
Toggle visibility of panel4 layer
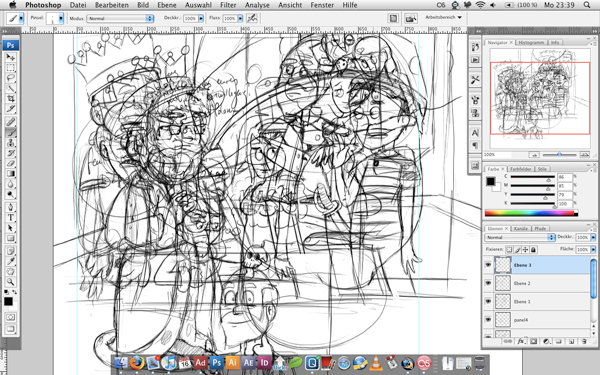pyautogui.click(x=488, y=320)
